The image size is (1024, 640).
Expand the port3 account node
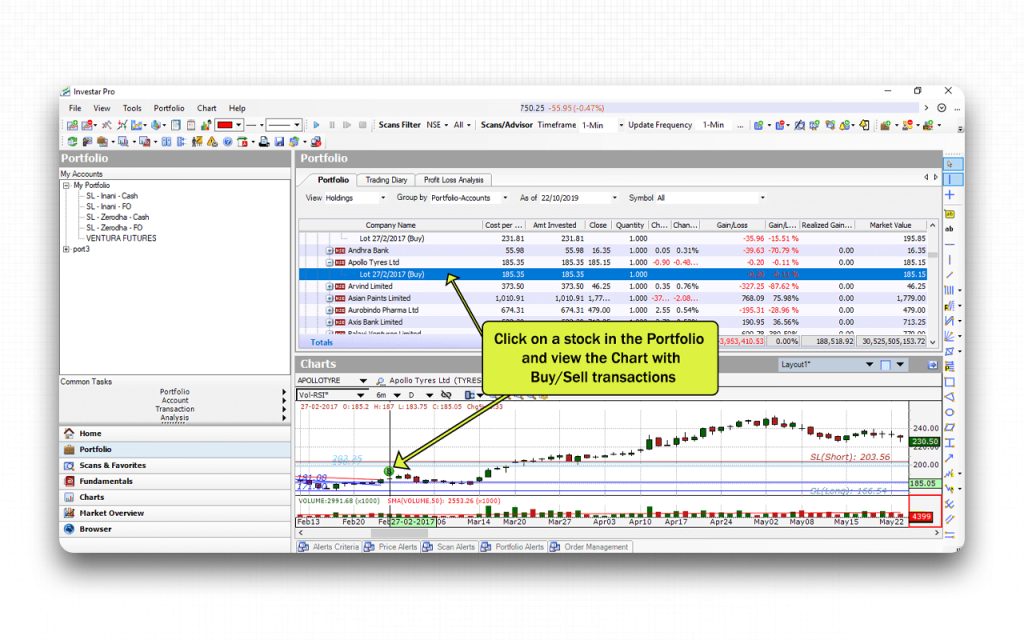pos(66,249)
